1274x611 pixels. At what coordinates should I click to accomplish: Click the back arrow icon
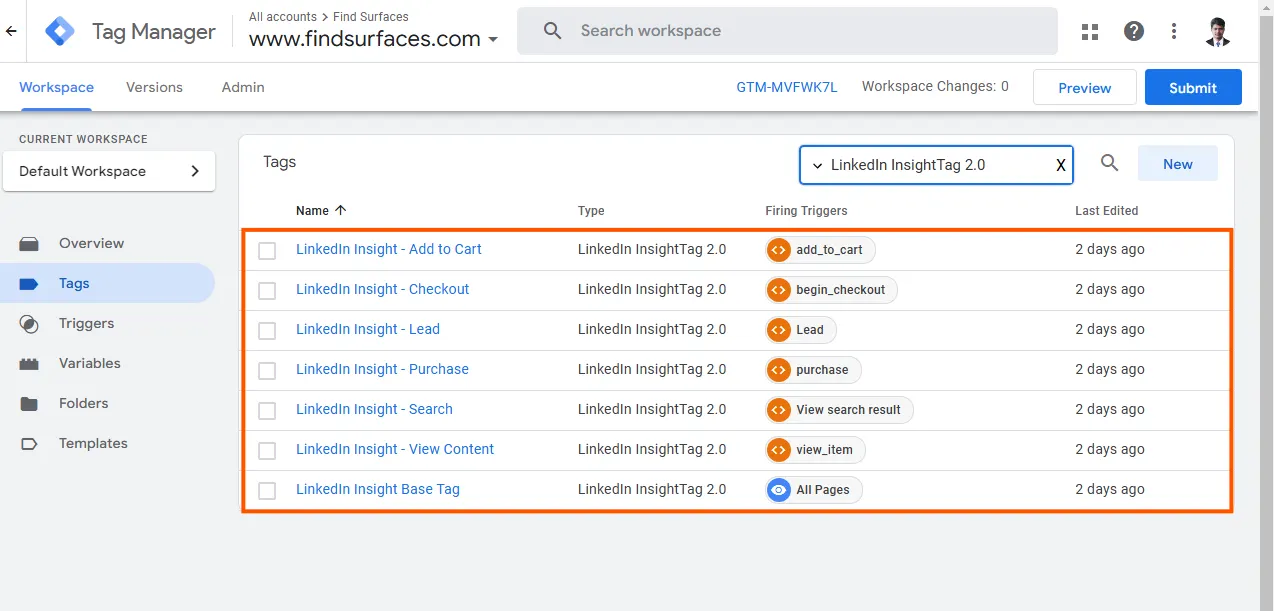(11, 31)
